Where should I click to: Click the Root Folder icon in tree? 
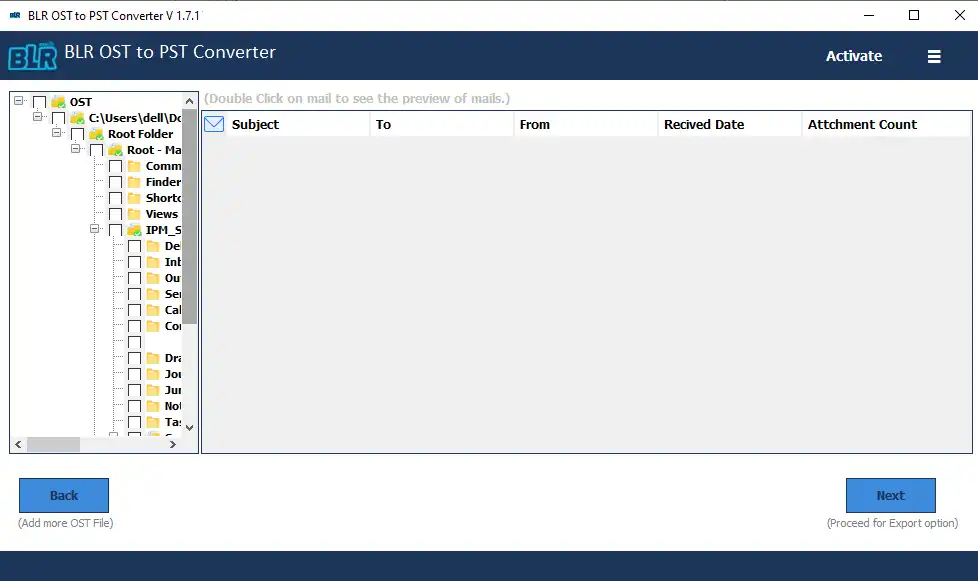click(x=96, y=134)
